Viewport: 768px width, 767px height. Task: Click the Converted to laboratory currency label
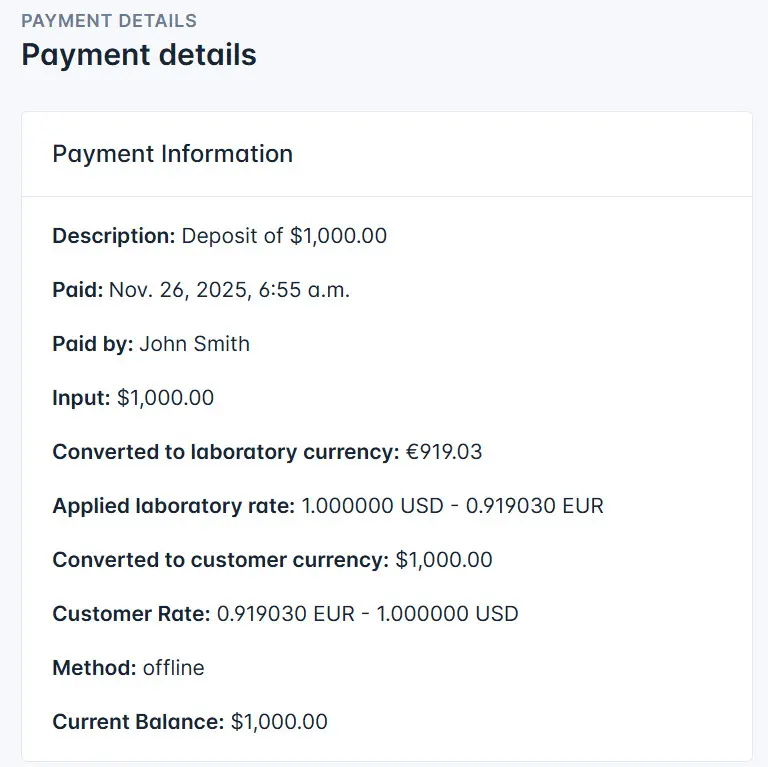pos(226,452)
